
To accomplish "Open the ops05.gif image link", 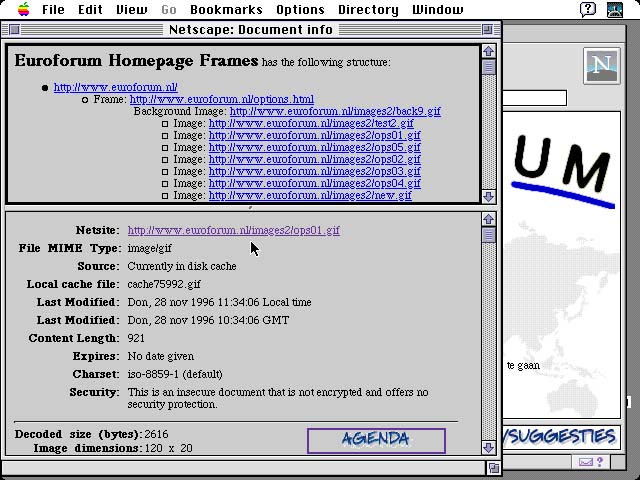I will pos(314,147).
